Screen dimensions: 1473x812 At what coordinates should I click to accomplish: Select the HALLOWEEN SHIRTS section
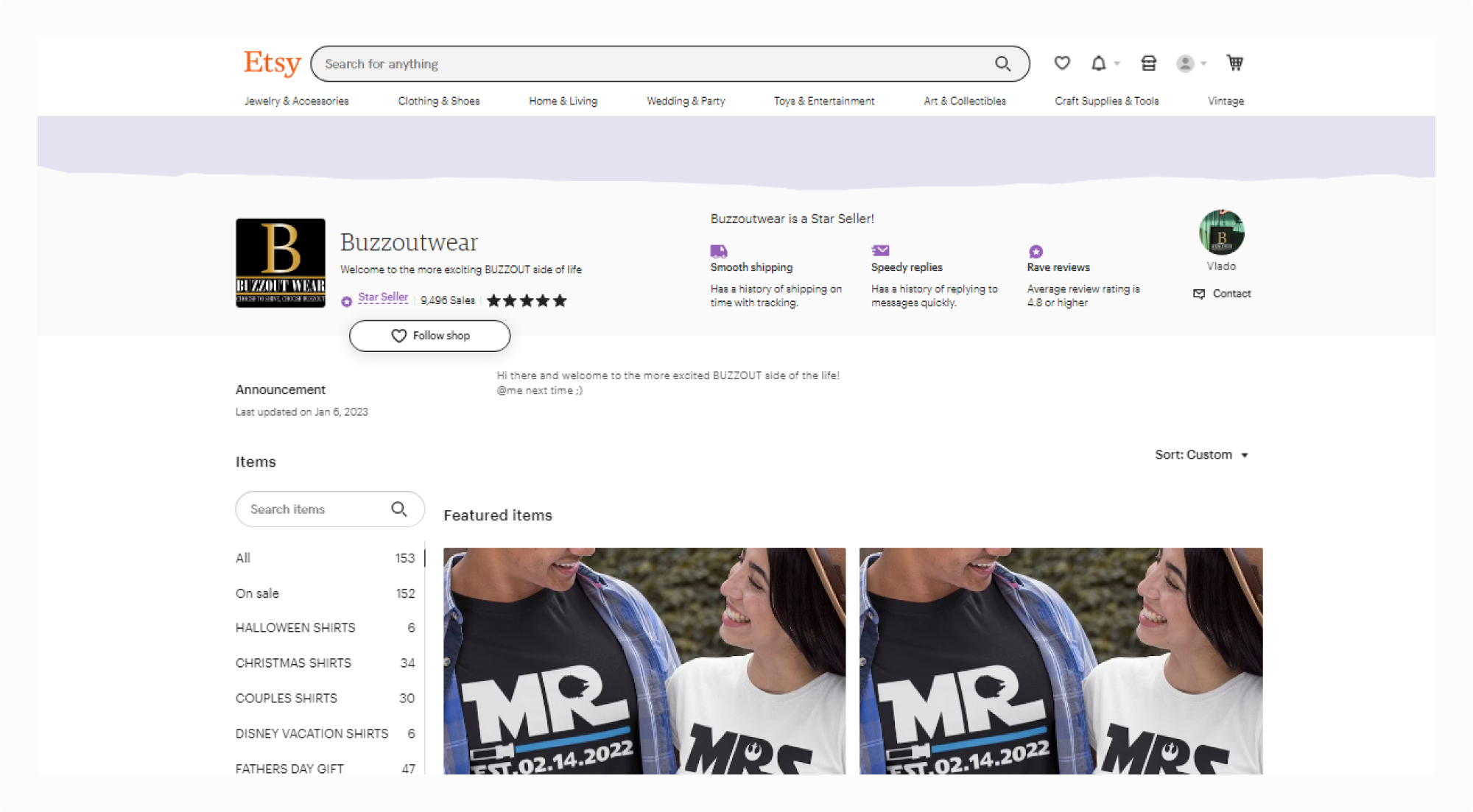pos(325,628)
